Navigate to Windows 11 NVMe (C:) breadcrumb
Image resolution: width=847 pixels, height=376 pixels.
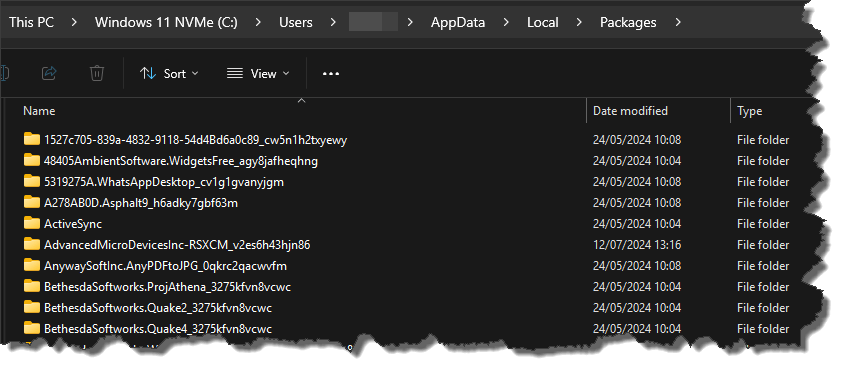(166, 22)
